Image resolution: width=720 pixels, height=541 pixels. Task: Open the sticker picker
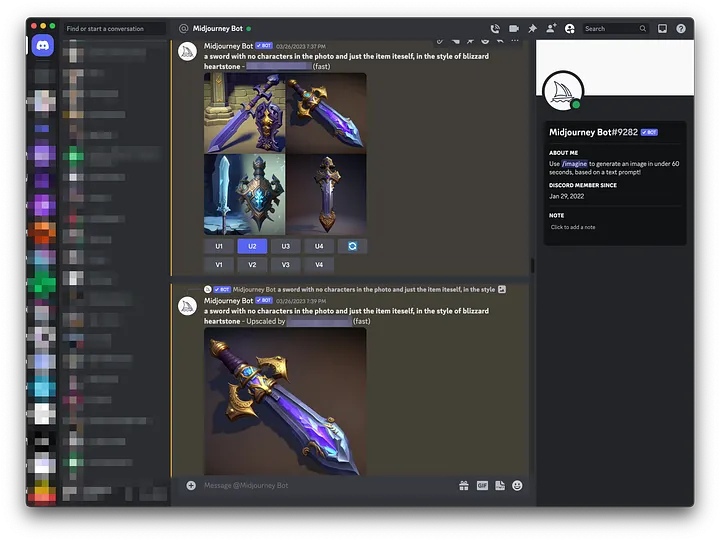pyautogui.click(x=500, y=485)
